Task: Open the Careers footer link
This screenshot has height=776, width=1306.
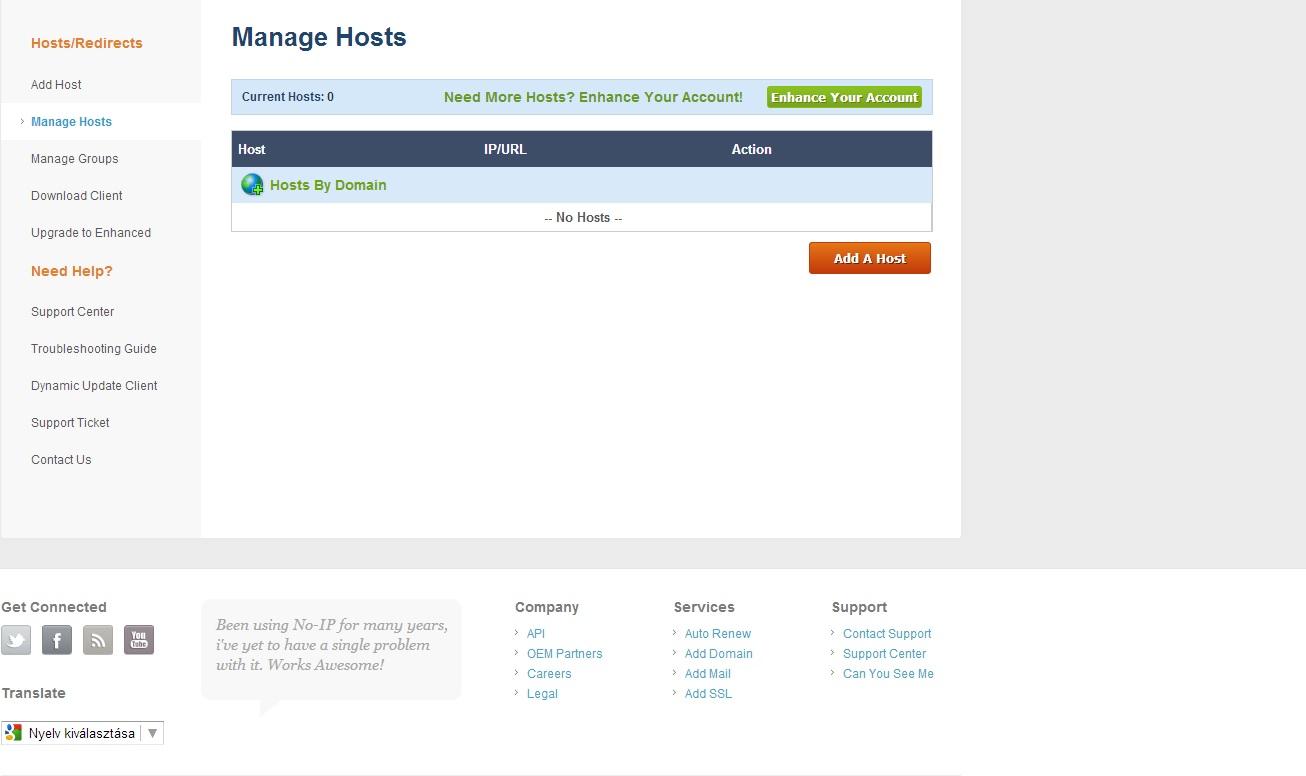Action: tap(549, 674)
